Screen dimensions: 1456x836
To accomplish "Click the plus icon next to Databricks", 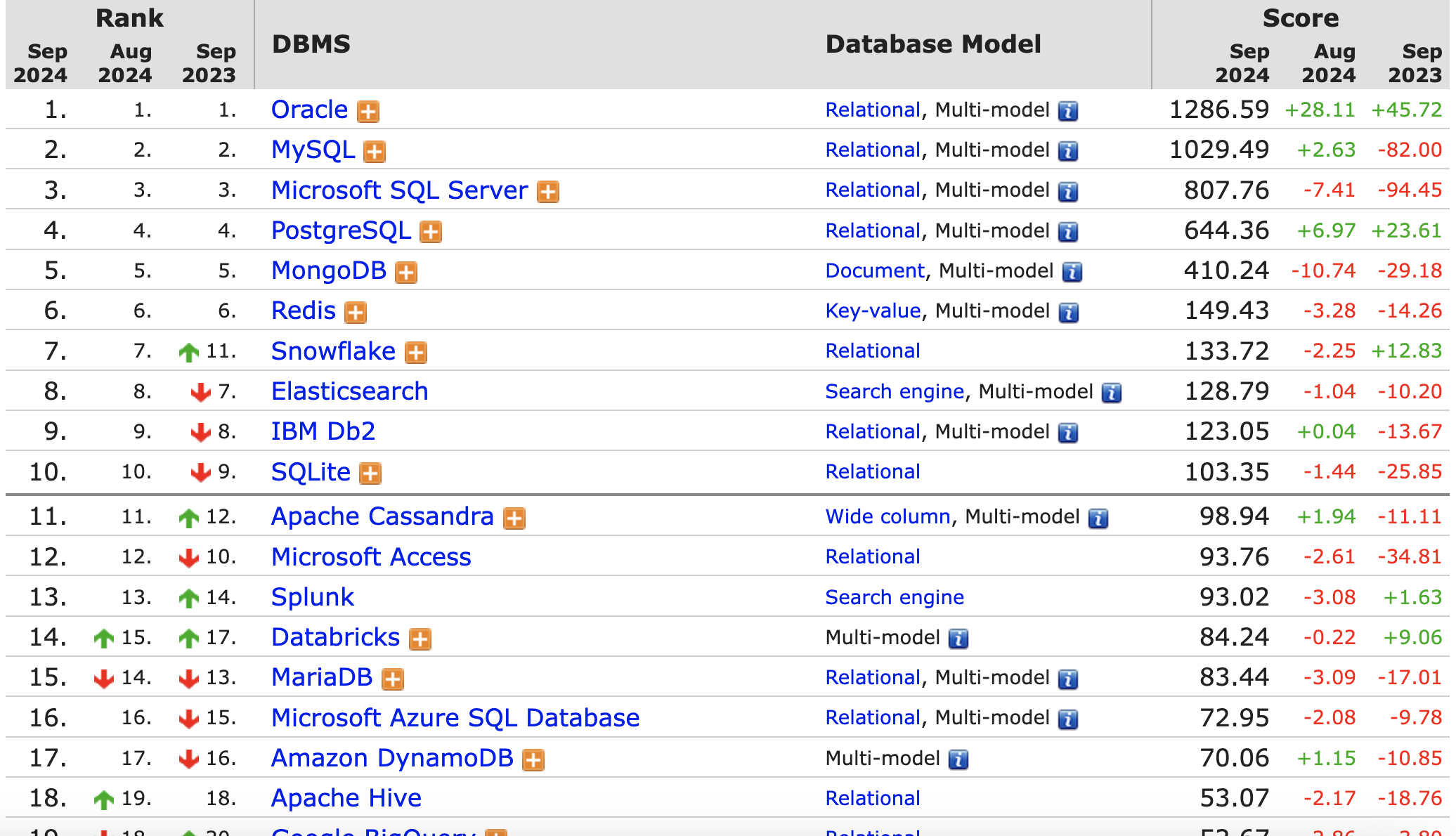I will click(420, 639).
